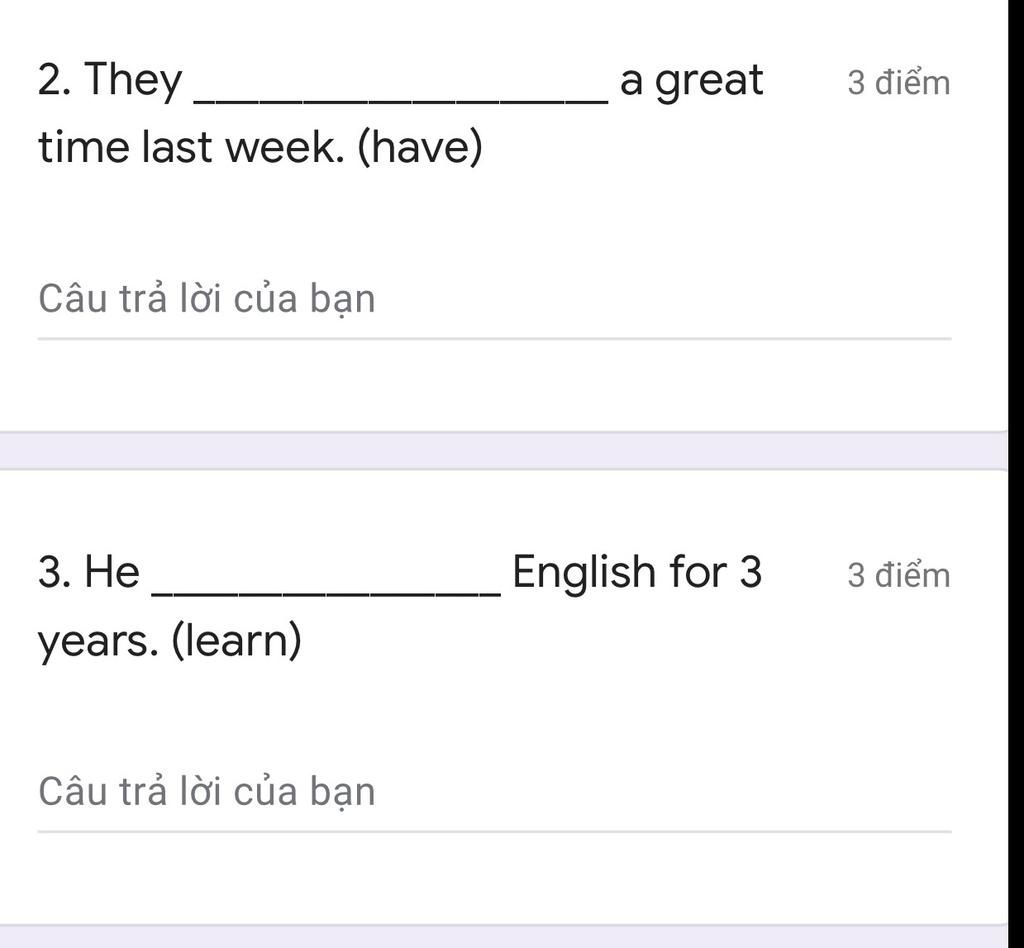This screenshot has width=1024, height=948.
Task: Click the lavender gap between the question cards
Action: (x=504, y=450)
